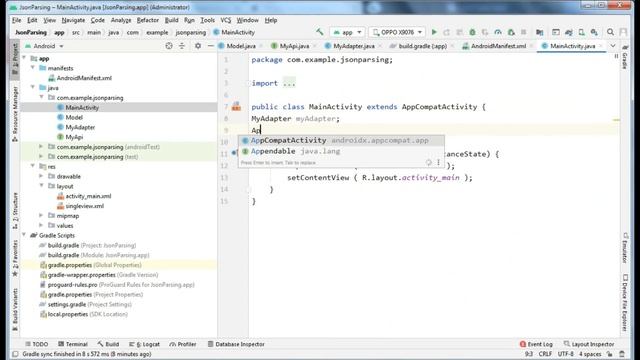Expand com.example.jsonparsing (androidTest) package
Screen dimensions: 640x360
pyautogui.click(x=41, y=147)
